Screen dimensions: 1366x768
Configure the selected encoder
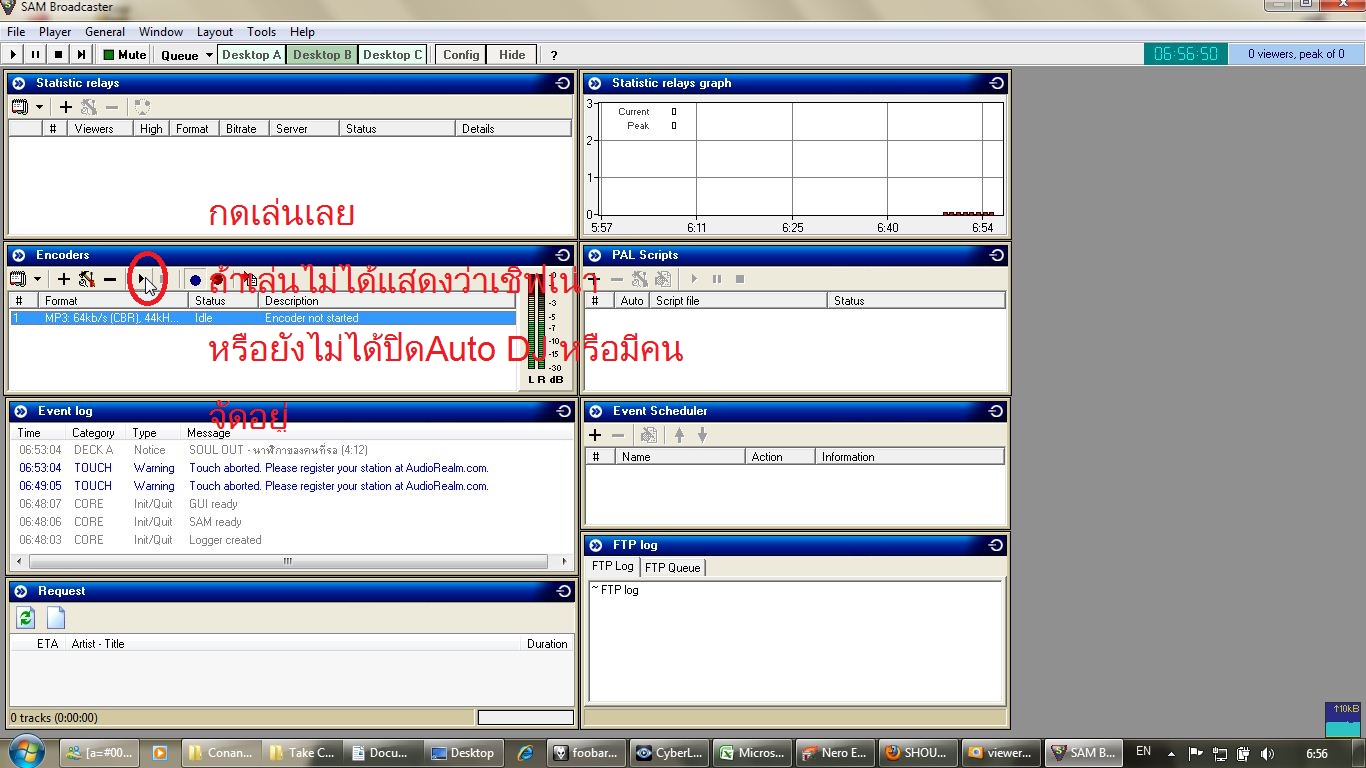(87, 280)
